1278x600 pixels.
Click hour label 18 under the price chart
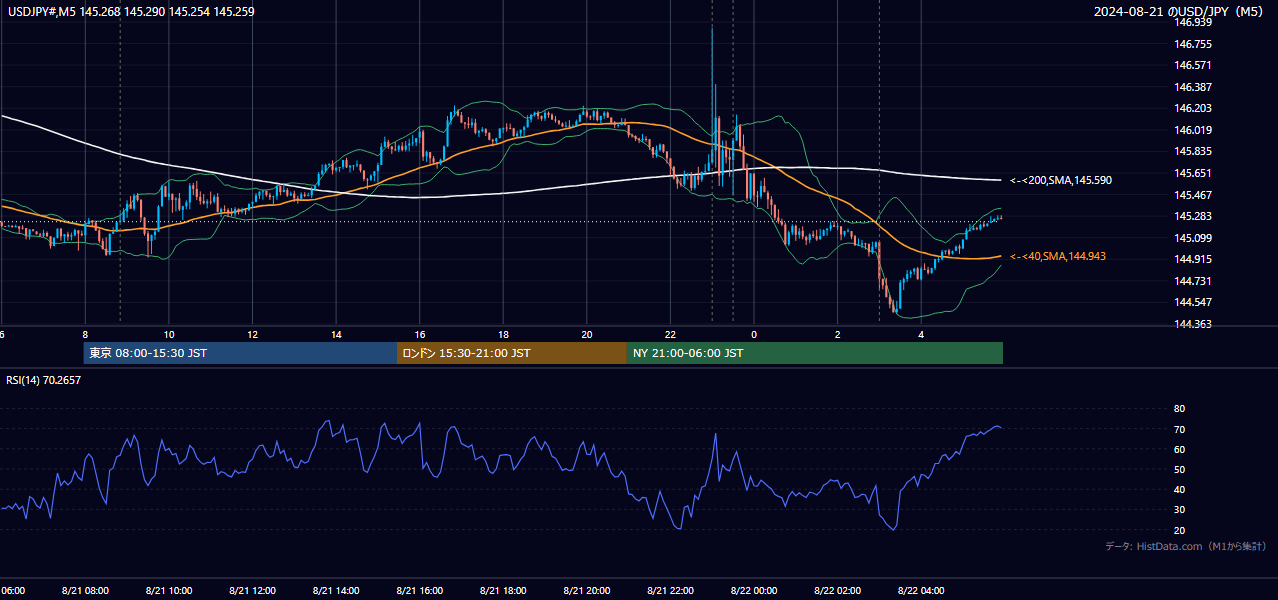(503, 335)
